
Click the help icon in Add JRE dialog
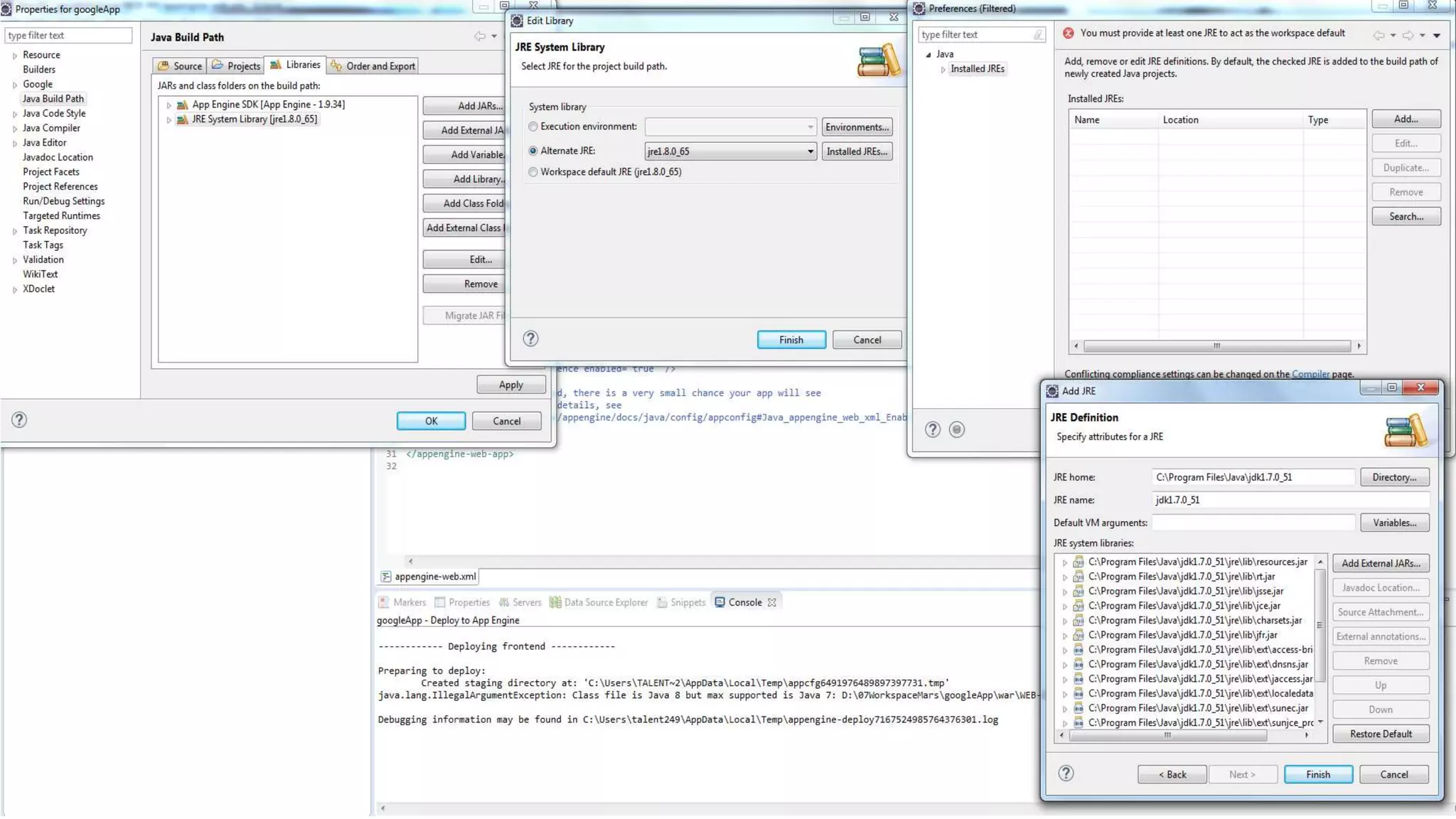(1066, 773)
